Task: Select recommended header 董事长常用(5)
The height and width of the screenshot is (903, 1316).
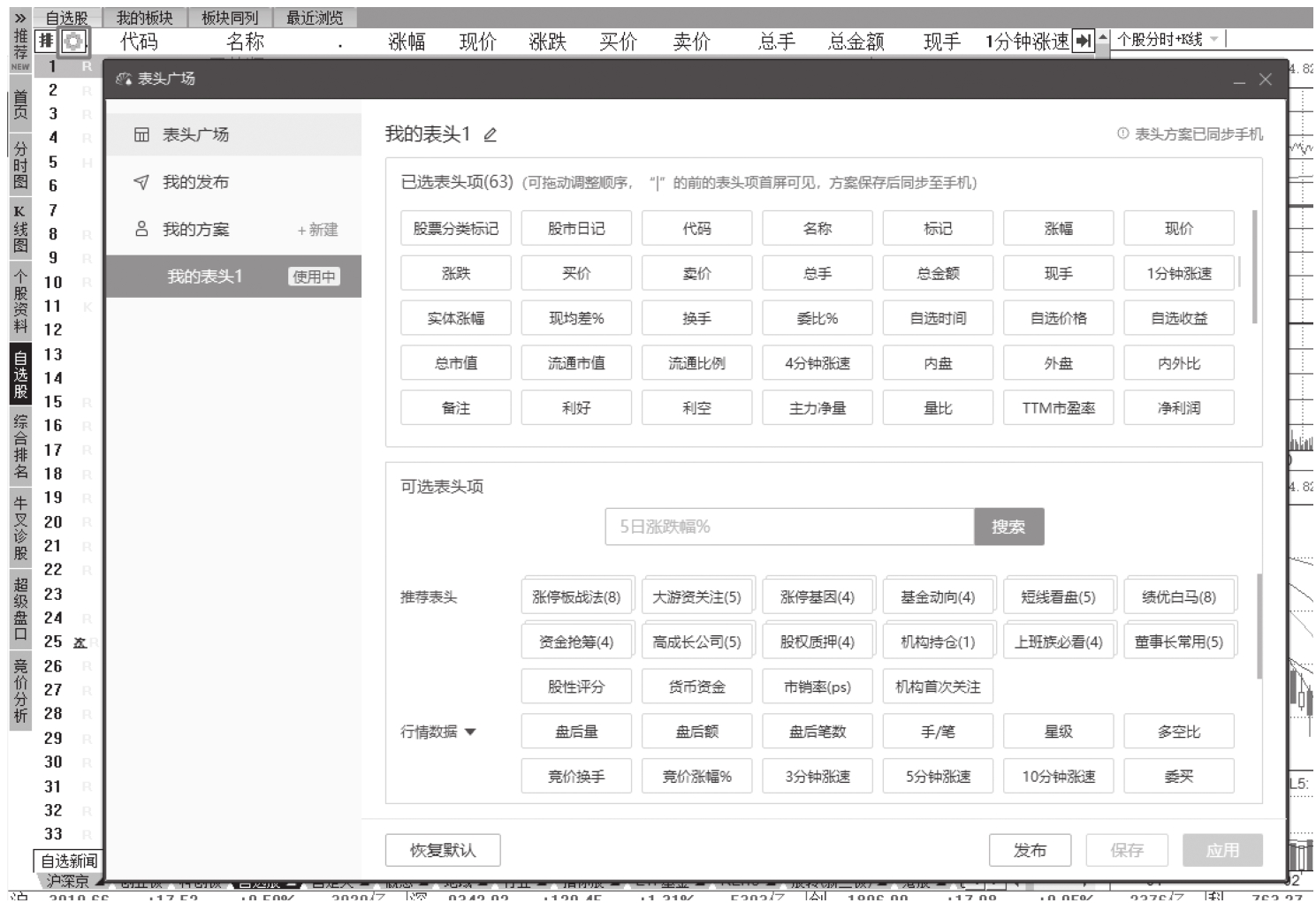Action: [x=1179, y=641]
